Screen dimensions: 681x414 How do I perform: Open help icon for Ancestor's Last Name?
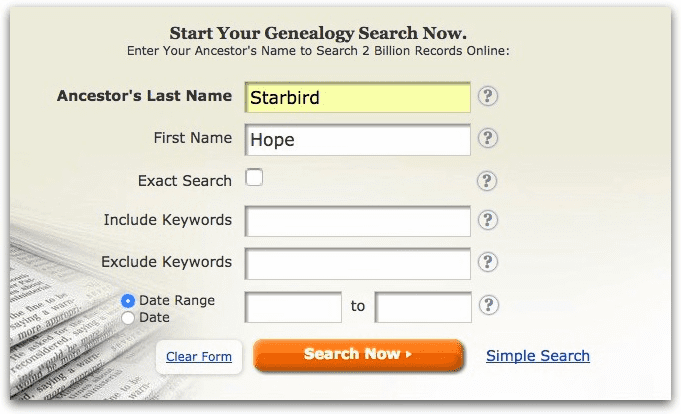(488, 96)
